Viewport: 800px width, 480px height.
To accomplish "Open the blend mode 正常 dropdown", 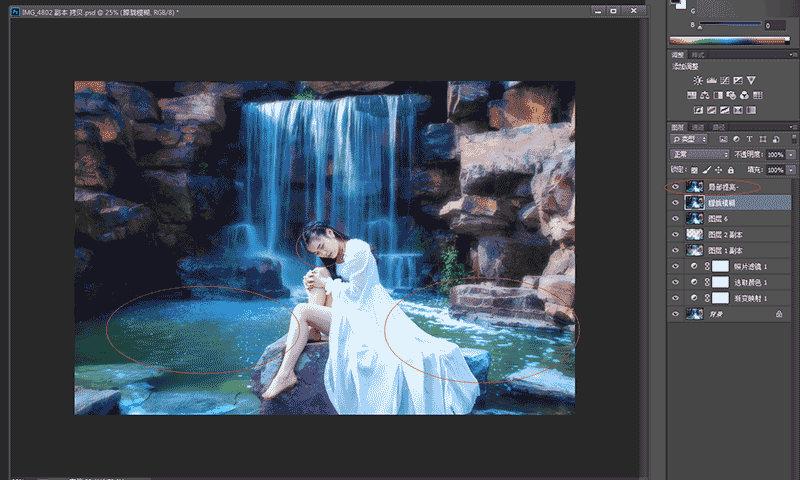I will 699,155.
